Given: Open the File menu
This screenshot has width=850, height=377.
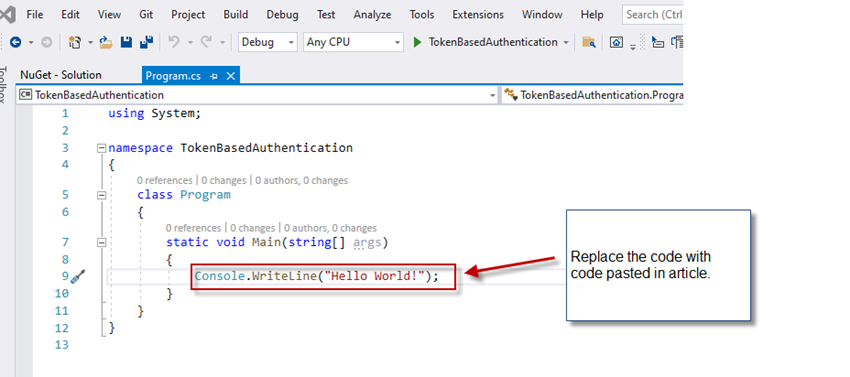Looking at the screenshot, I should [35, 15].
